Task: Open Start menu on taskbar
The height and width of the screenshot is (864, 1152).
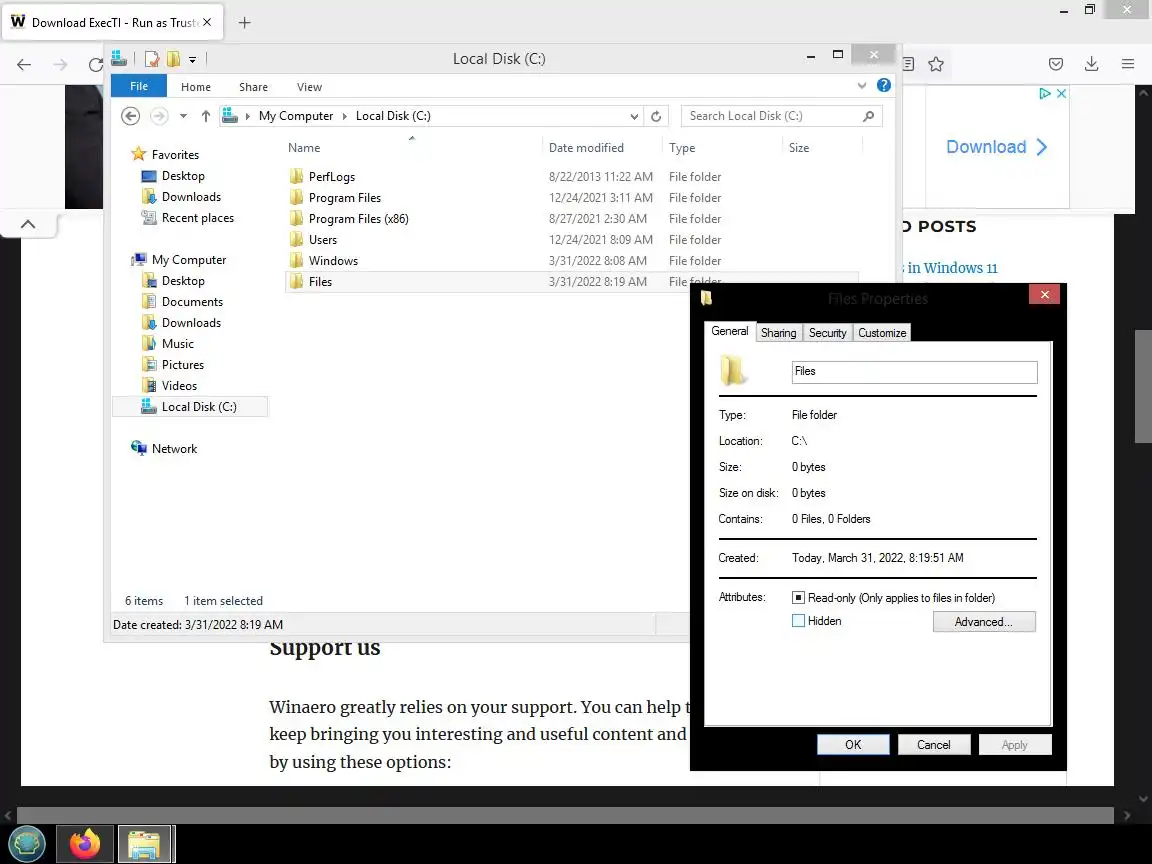Action: click(x=26, y=843)
